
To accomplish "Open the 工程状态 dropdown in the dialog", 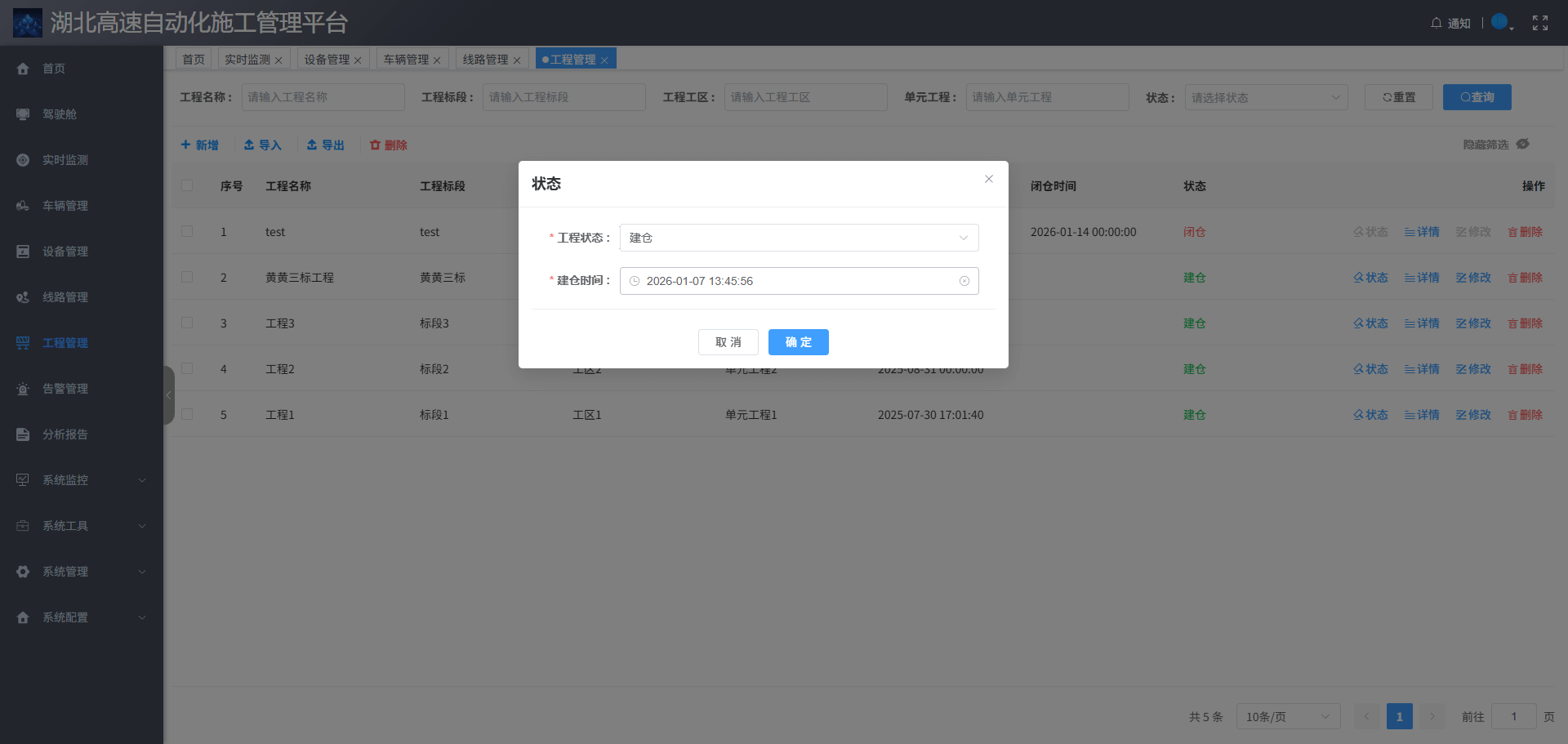I will click(798, 237).
